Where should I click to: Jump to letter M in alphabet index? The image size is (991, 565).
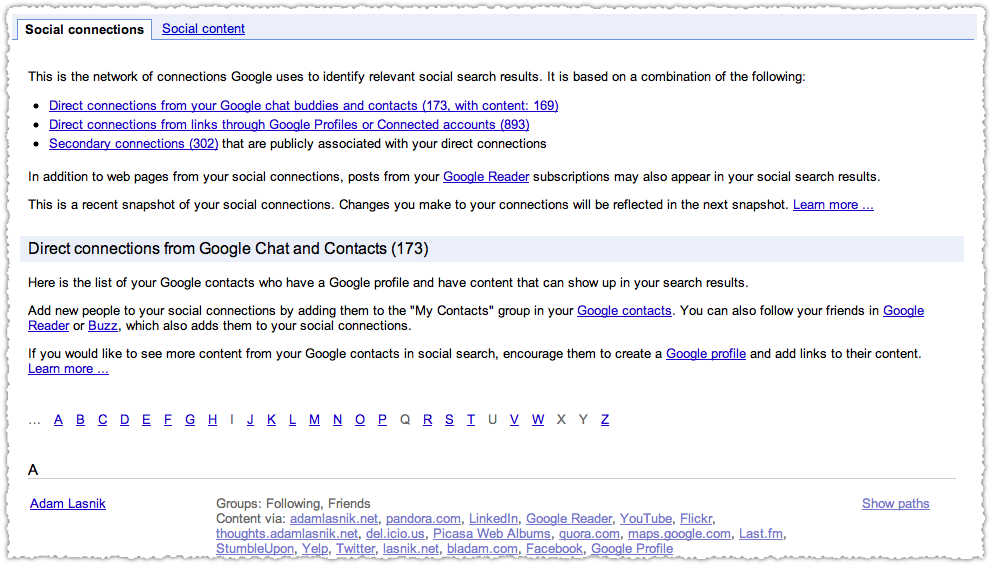(x=314, y=420)
